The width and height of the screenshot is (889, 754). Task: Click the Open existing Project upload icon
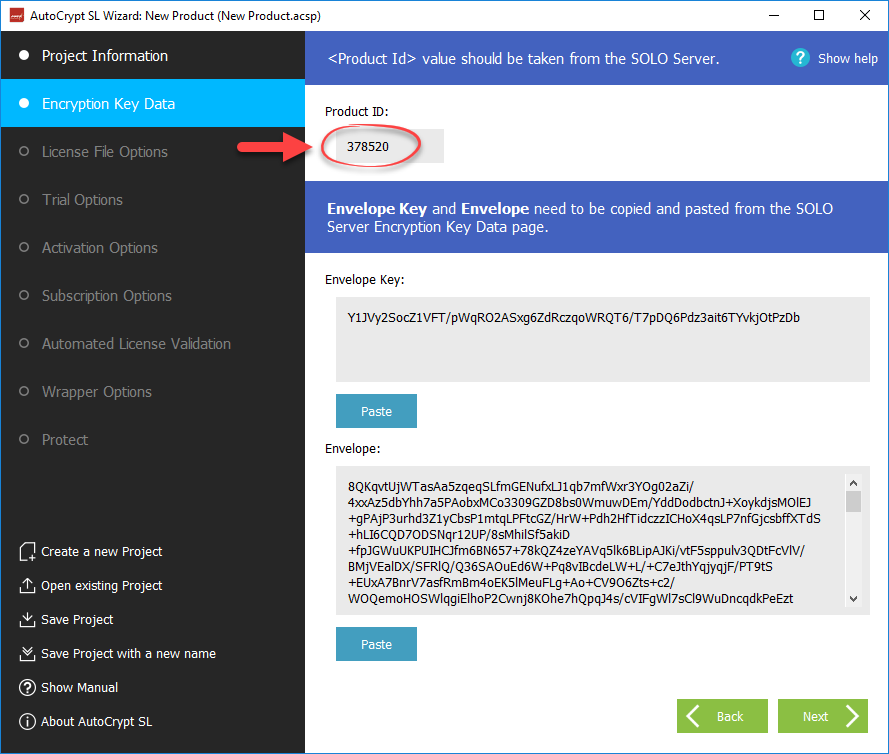tap(27, 586)
